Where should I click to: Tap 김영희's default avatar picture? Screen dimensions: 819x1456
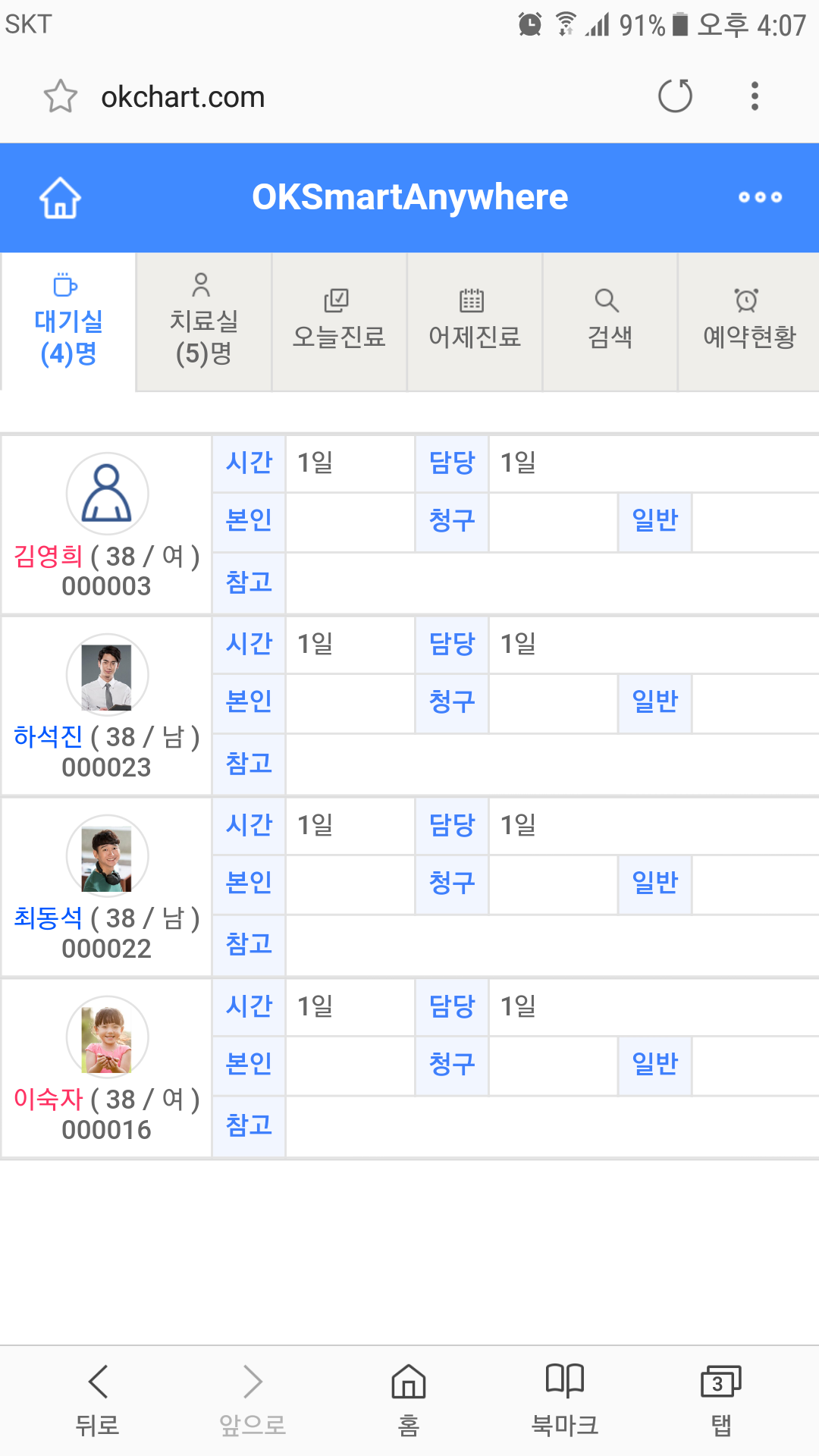pos(107,494)
